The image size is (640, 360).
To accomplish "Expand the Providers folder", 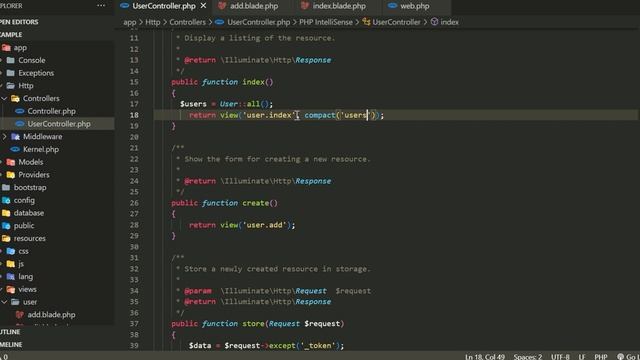I will coord(33,175).
